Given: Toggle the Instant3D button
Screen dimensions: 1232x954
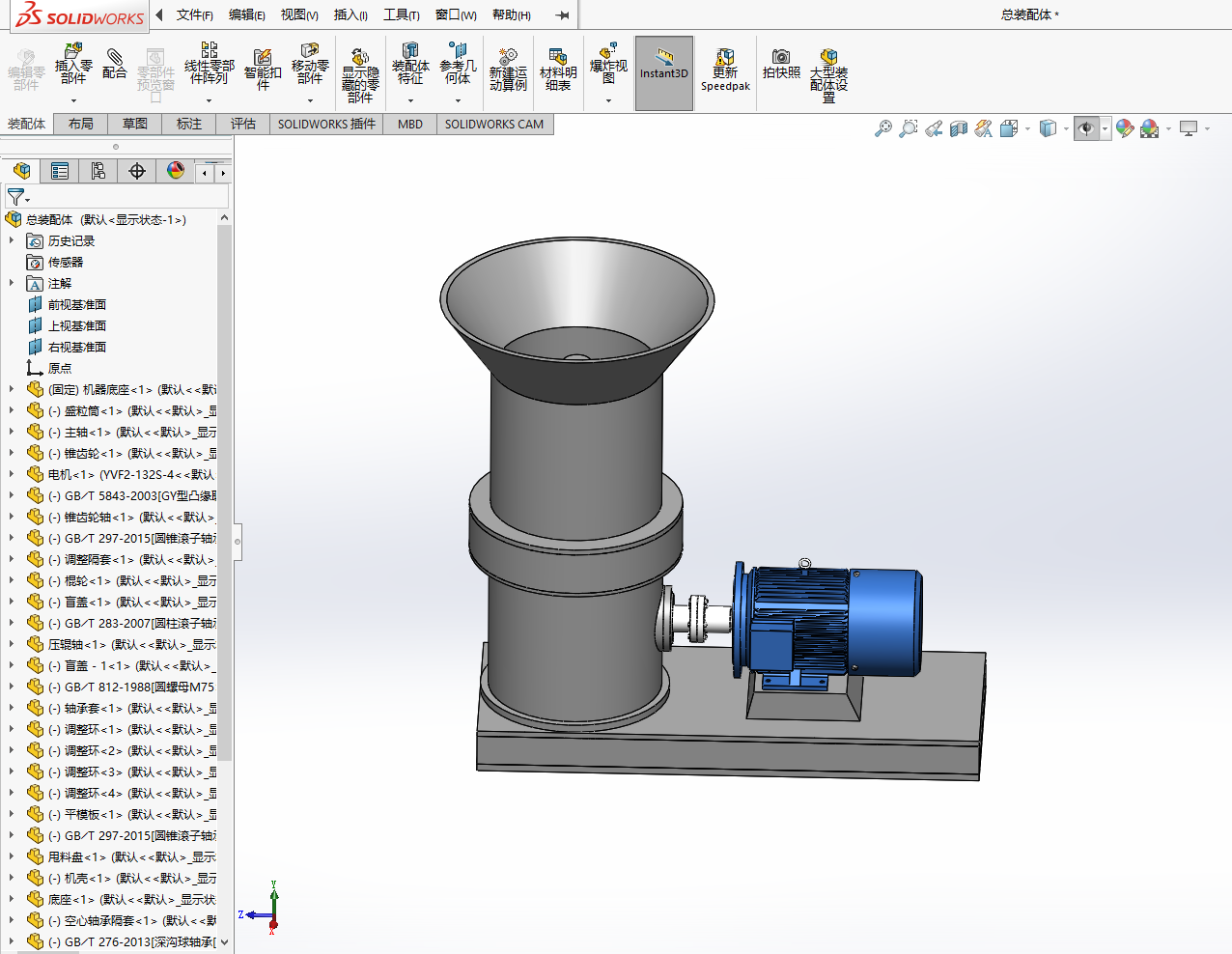Looking at the screenshot, I should pyautogui.click(x=664, y=72).
